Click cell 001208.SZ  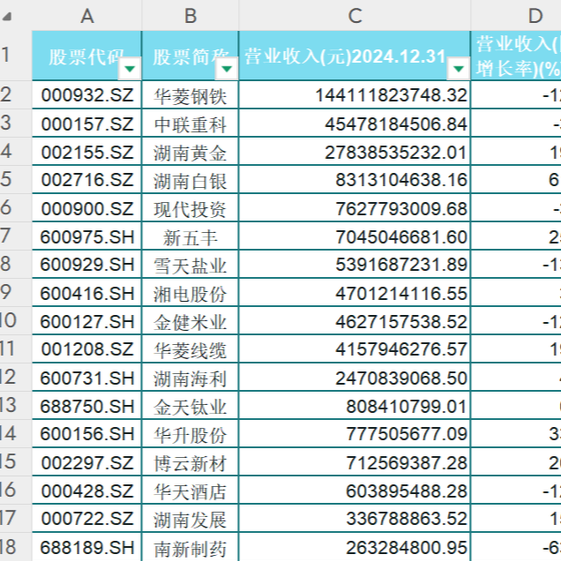pyautogui.click(x=87, y=349)
